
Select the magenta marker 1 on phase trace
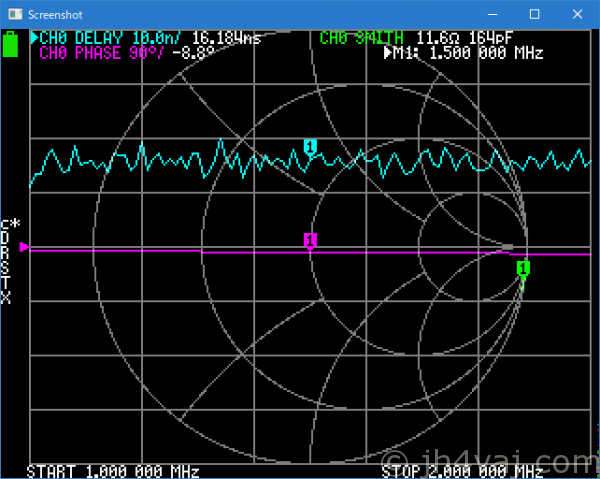pos(310,240)
